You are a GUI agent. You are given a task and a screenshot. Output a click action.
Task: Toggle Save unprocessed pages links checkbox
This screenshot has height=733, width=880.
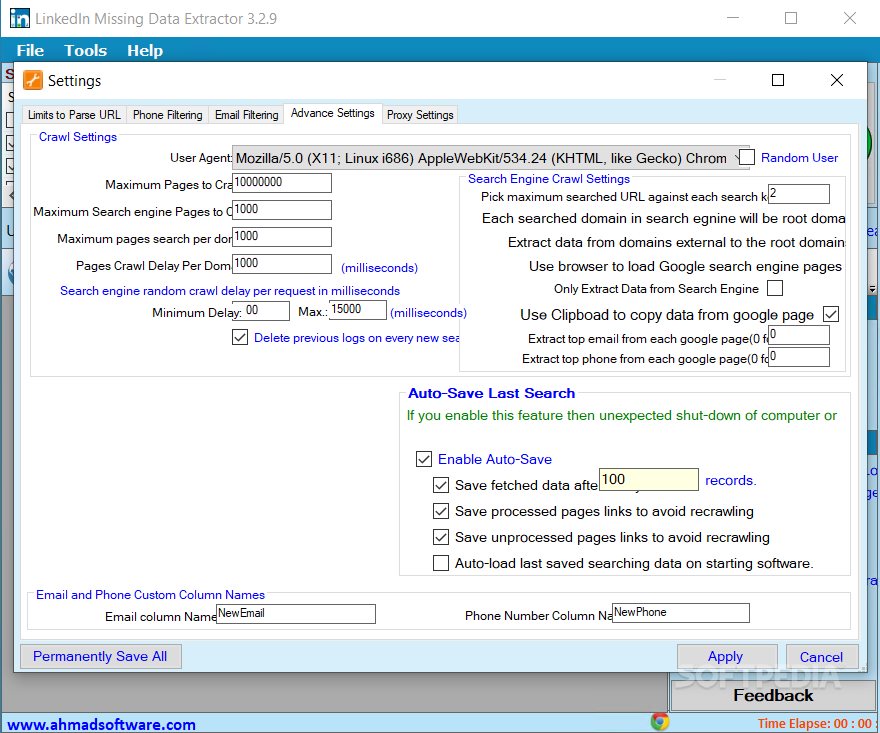(x=441, y=537)
